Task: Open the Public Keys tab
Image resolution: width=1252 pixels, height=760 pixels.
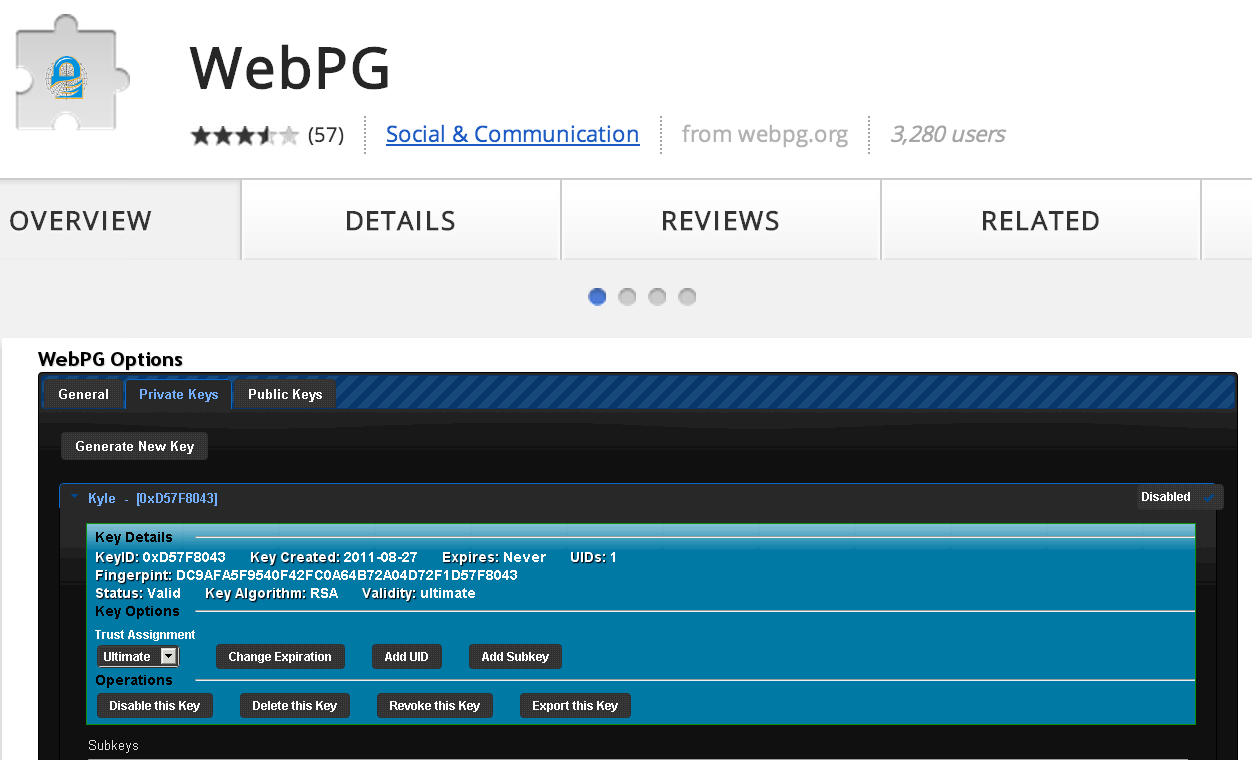Action: click(285, 394)
